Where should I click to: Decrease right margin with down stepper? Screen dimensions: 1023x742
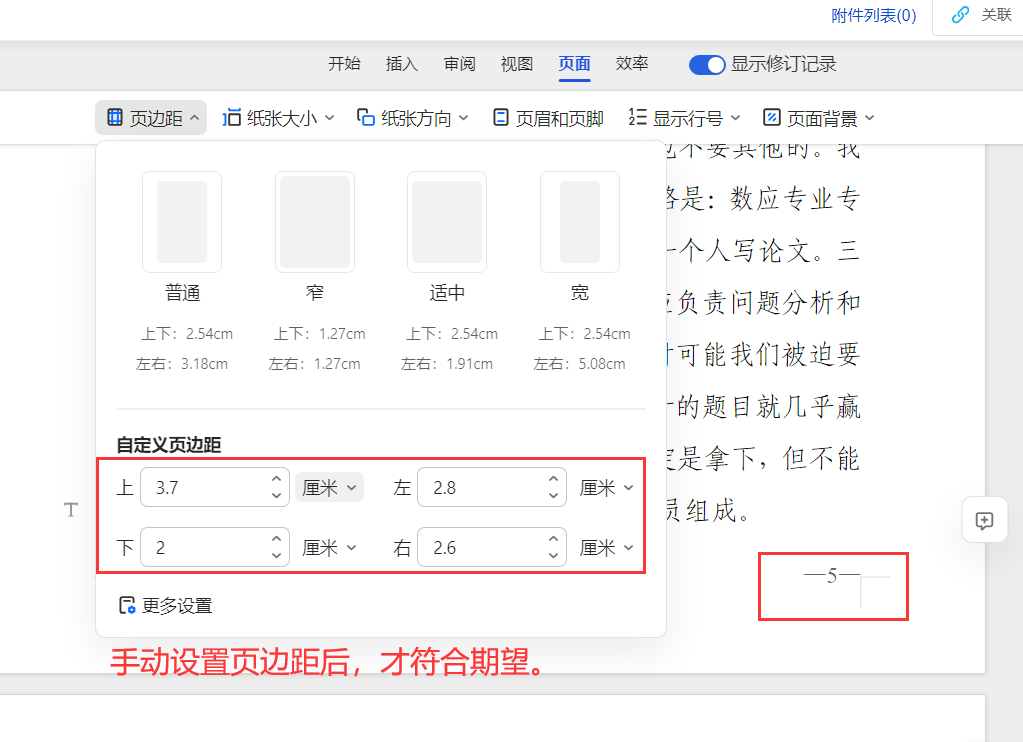554,556
